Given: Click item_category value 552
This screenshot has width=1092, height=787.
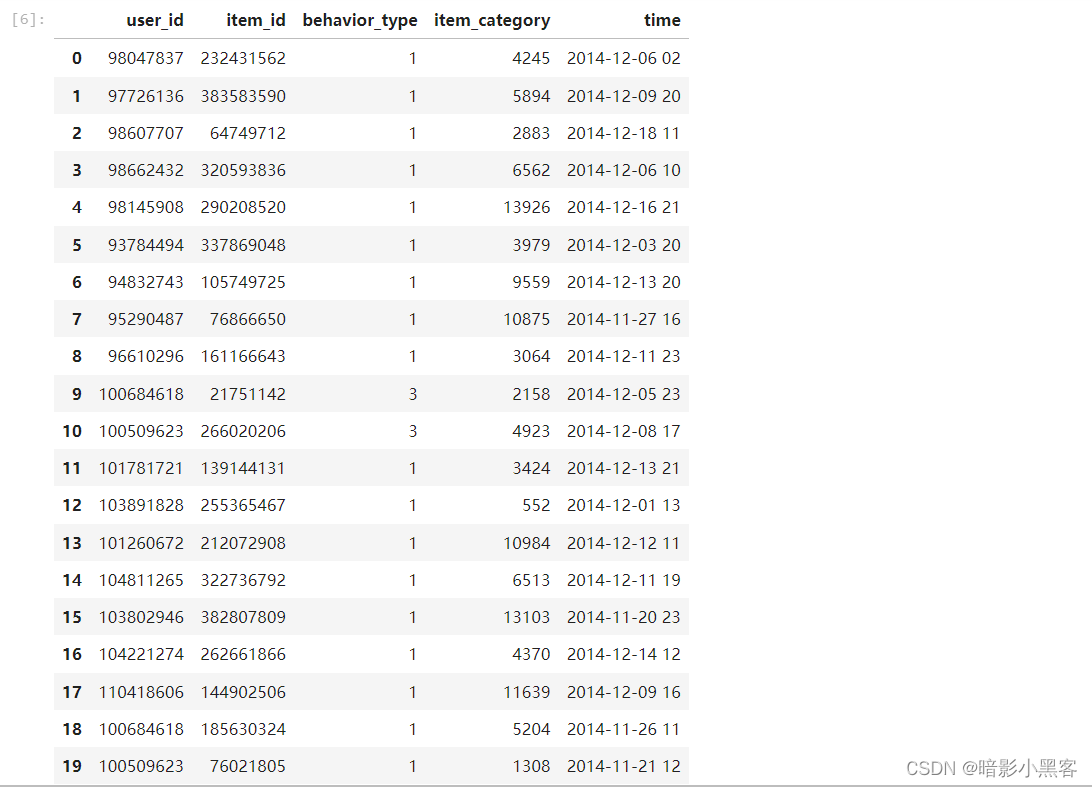Looking at the screenshot, I should coord(536,505).
